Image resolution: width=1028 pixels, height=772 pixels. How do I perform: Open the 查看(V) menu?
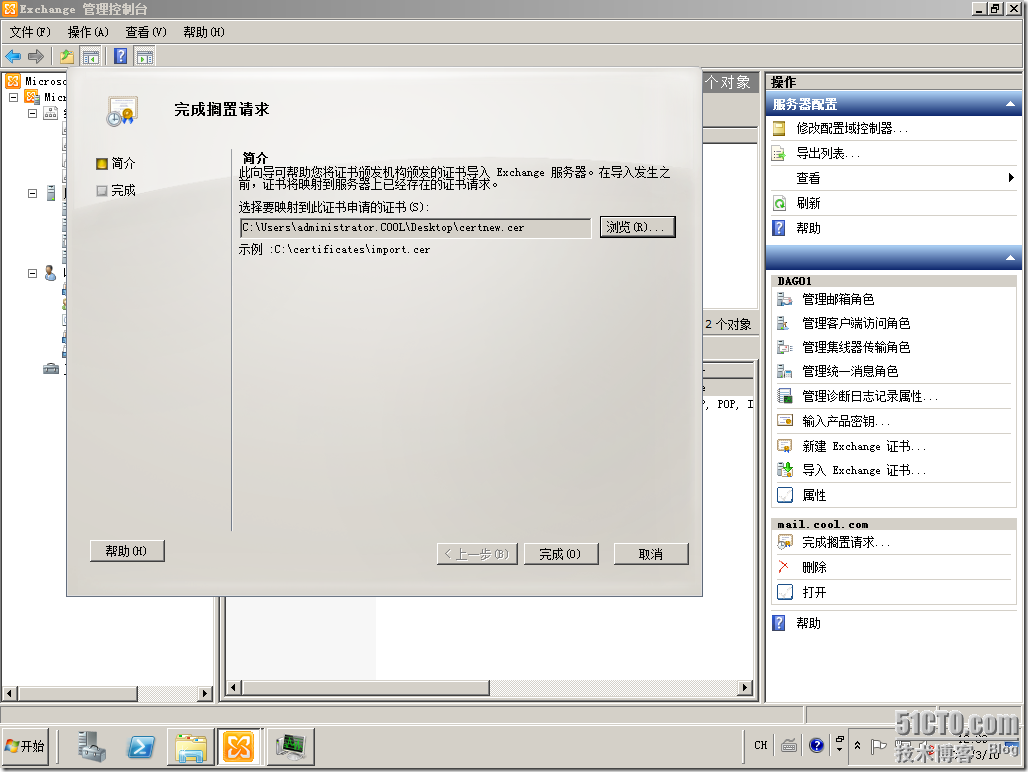point(144,31)
